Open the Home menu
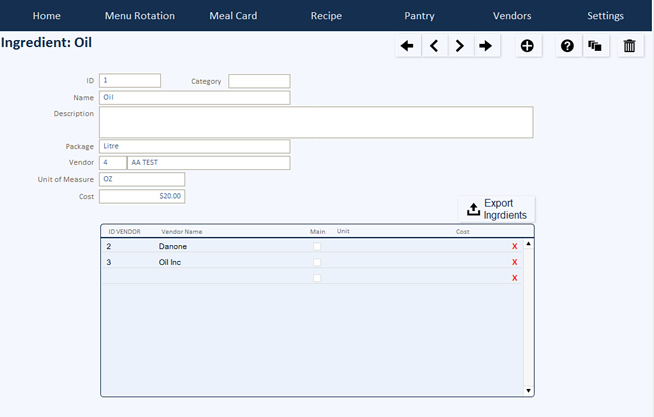 (x=47, y=16)
